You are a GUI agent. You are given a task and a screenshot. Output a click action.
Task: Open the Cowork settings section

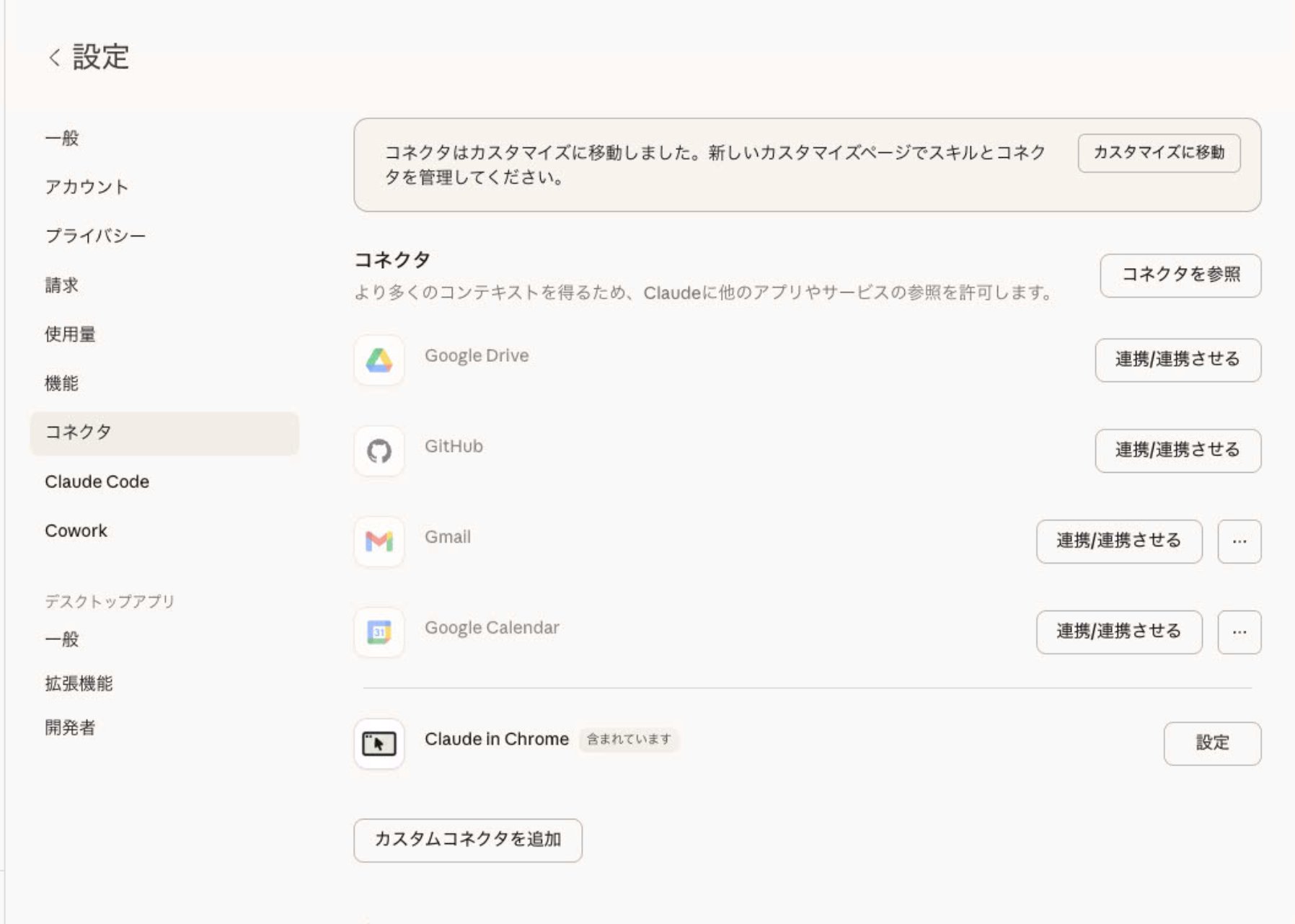pos(76,530)
